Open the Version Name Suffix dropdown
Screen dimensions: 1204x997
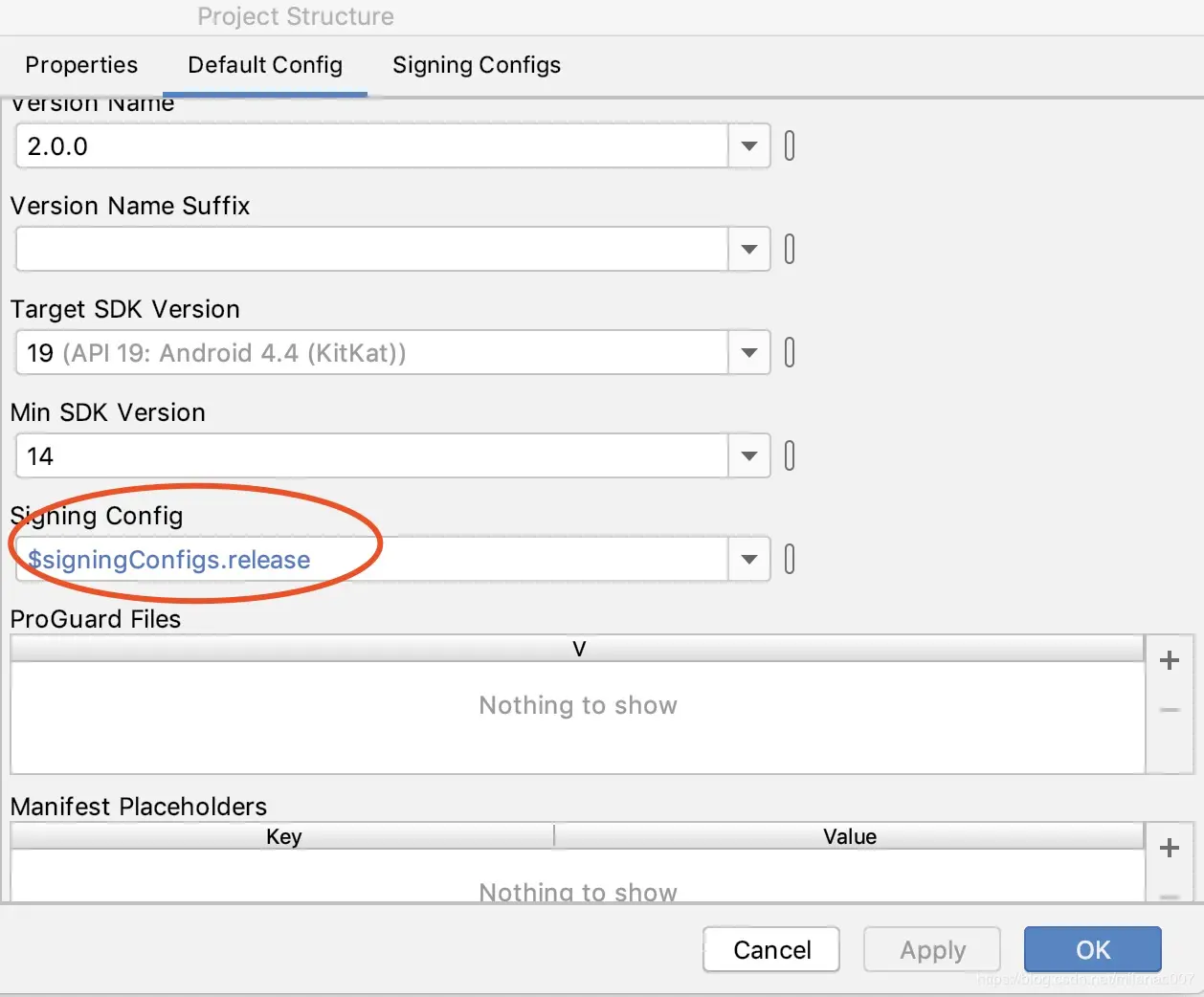click(x=749, y=250)
